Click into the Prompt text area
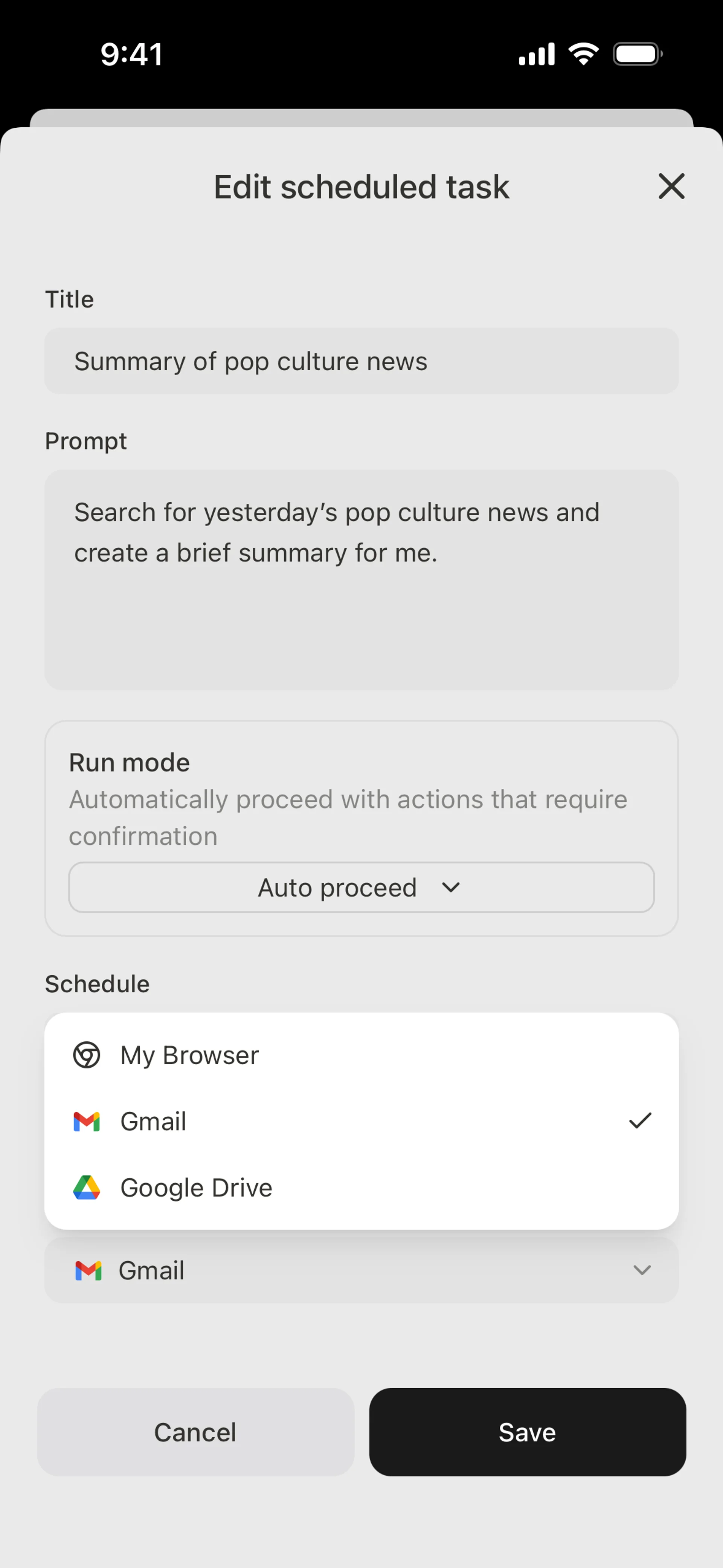Screen dimensions: 723x1568 tap(361, 579)
